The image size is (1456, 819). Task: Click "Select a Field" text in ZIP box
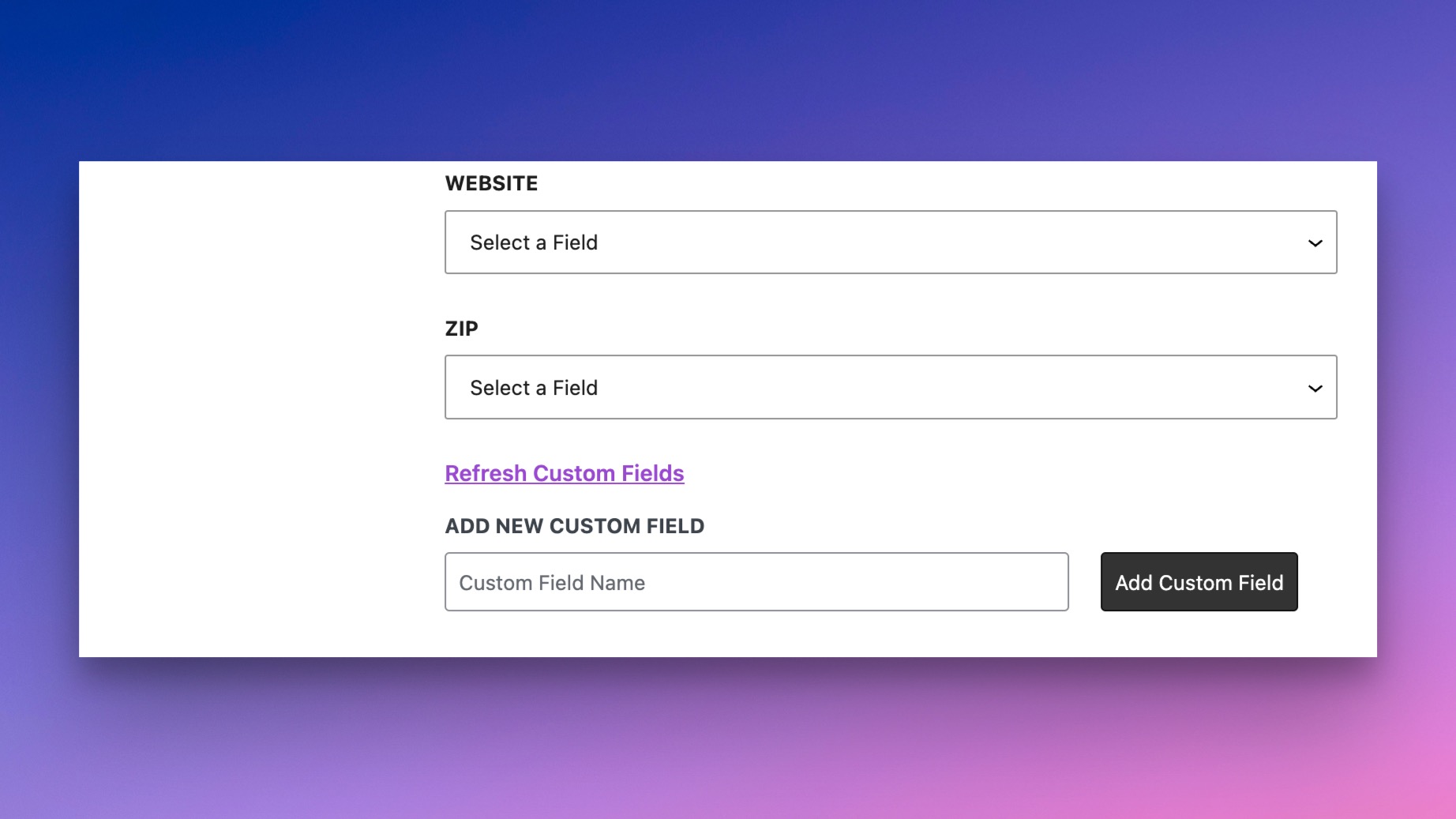(x=534, y=388)
